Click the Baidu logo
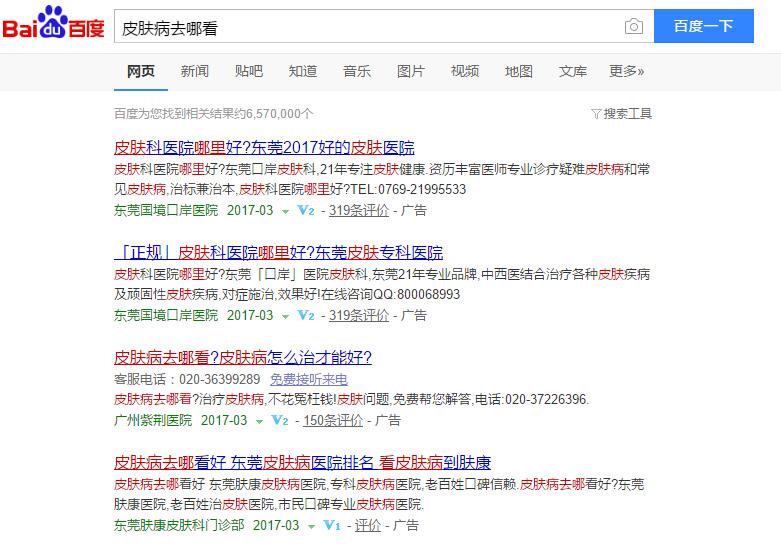Screen dimensions: 781x547 click(x=53, y=22)
